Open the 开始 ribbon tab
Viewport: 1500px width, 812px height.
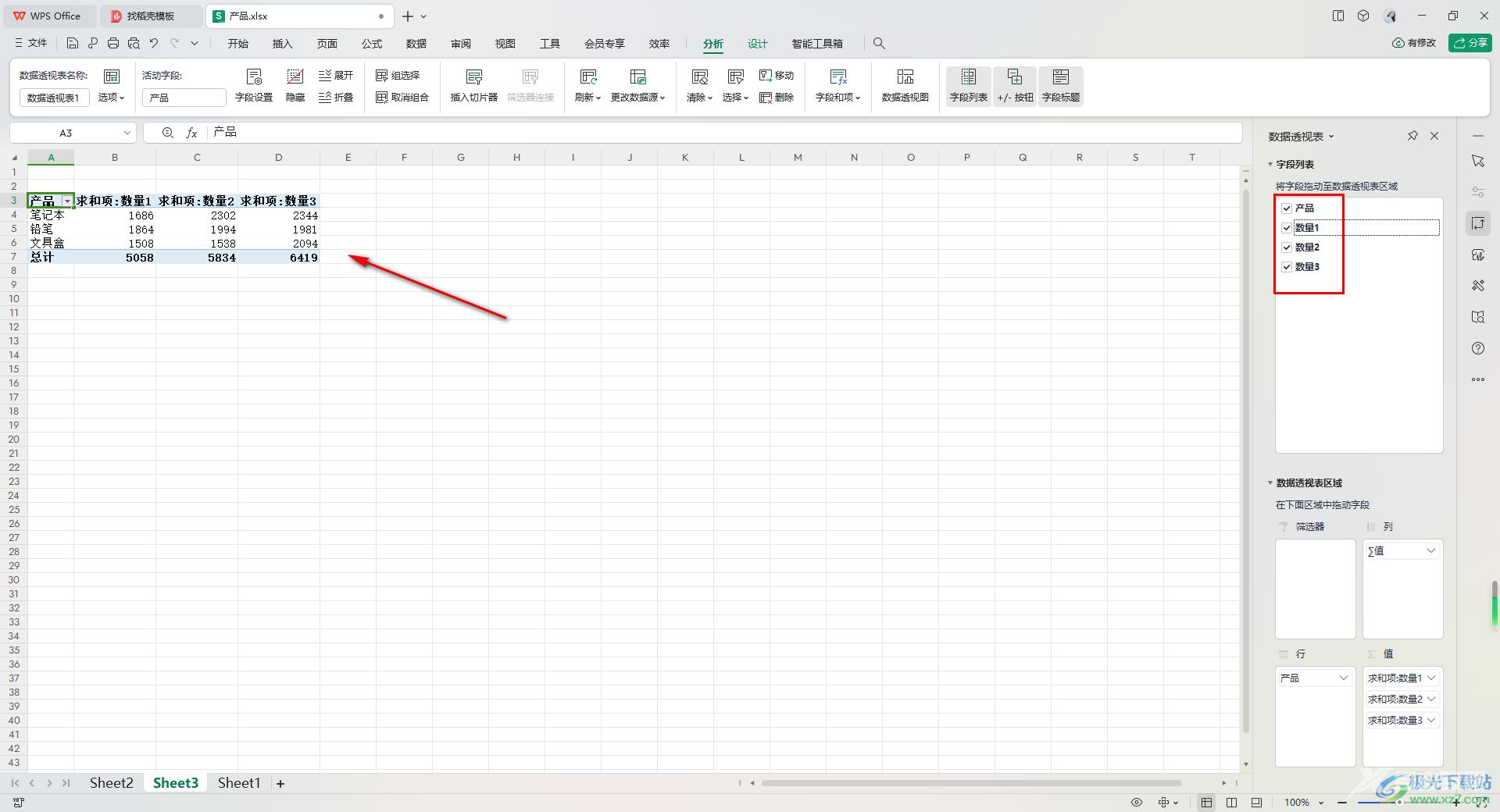pos(237,44)
